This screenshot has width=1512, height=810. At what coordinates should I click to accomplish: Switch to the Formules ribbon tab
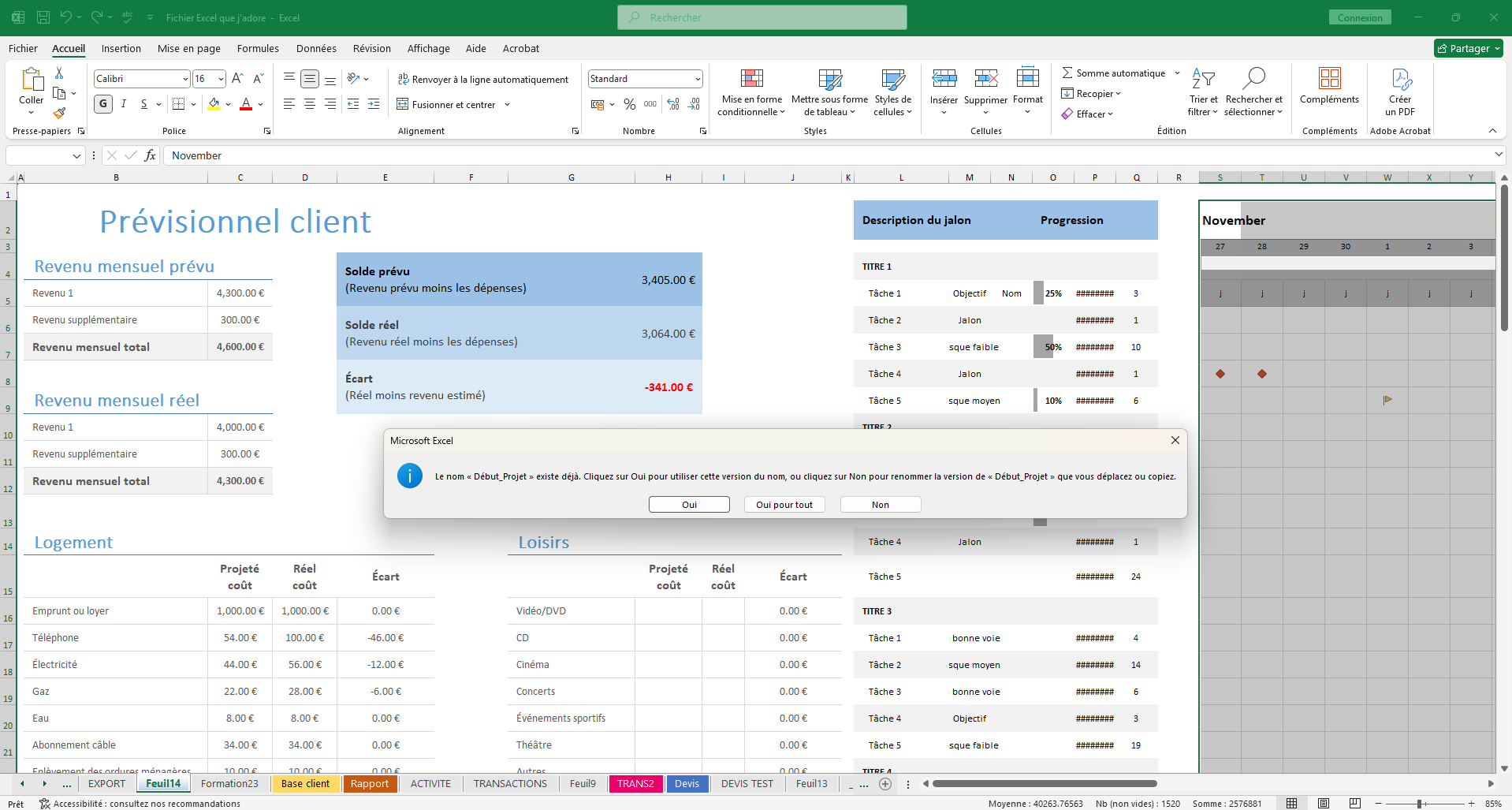point(258,48)
